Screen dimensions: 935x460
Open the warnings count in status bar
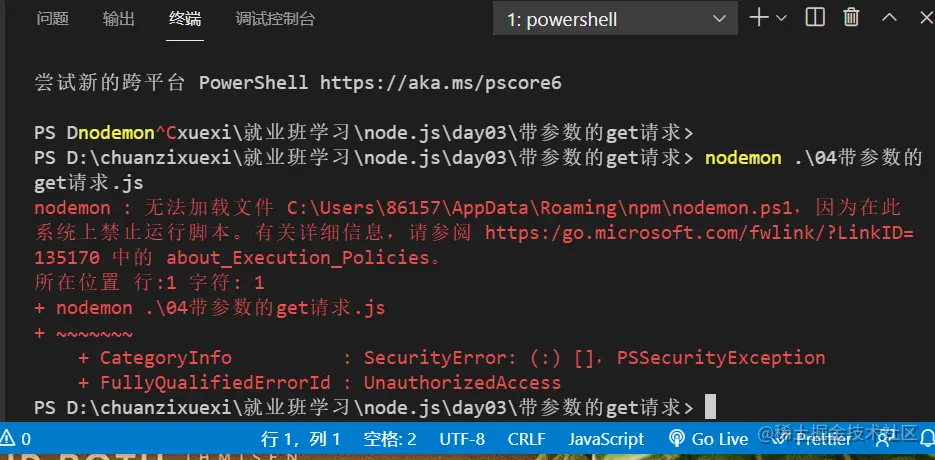(15, 440)
